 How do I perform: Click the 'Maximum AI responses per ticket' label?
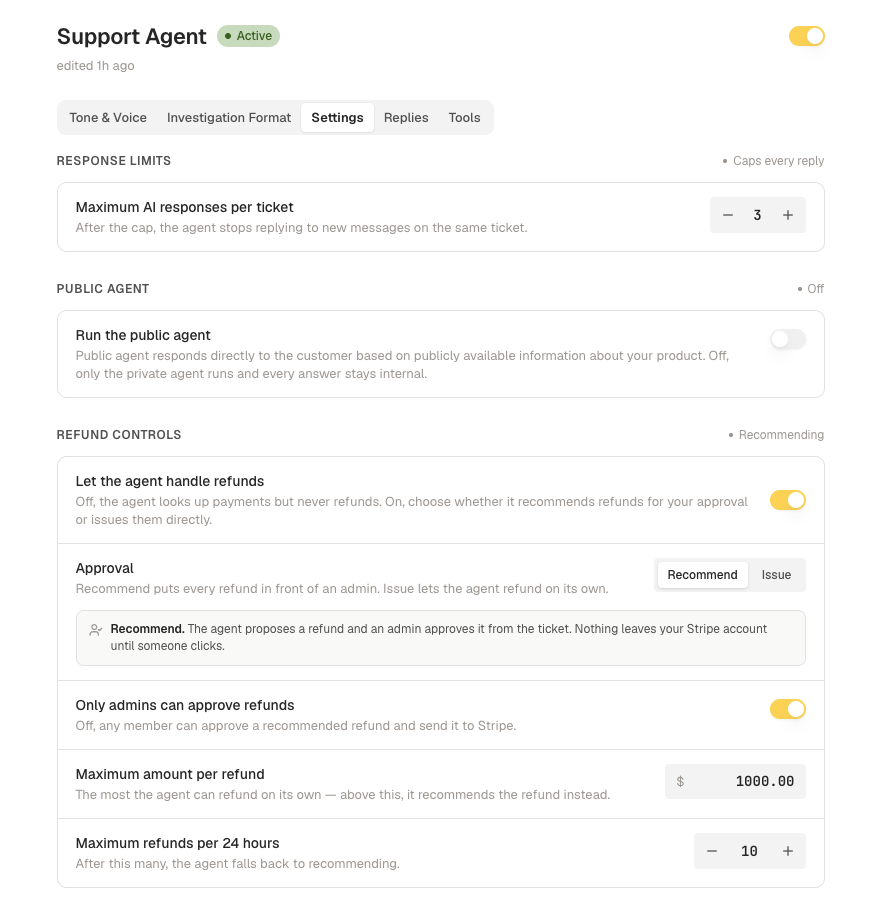pyautogui.click(x=184, y=207)
